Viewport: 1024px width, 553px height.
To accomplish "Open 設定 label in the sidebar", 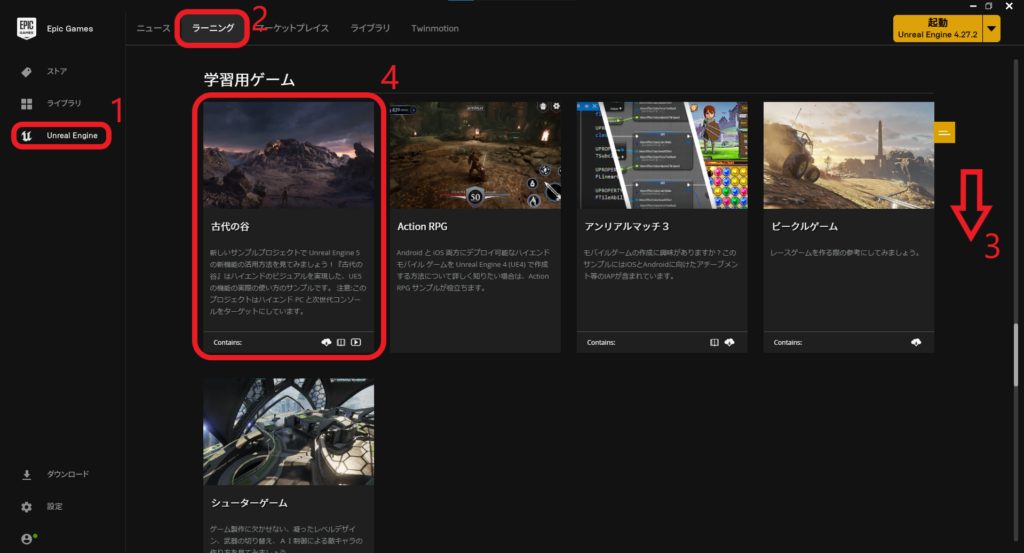I will (55, 507).
